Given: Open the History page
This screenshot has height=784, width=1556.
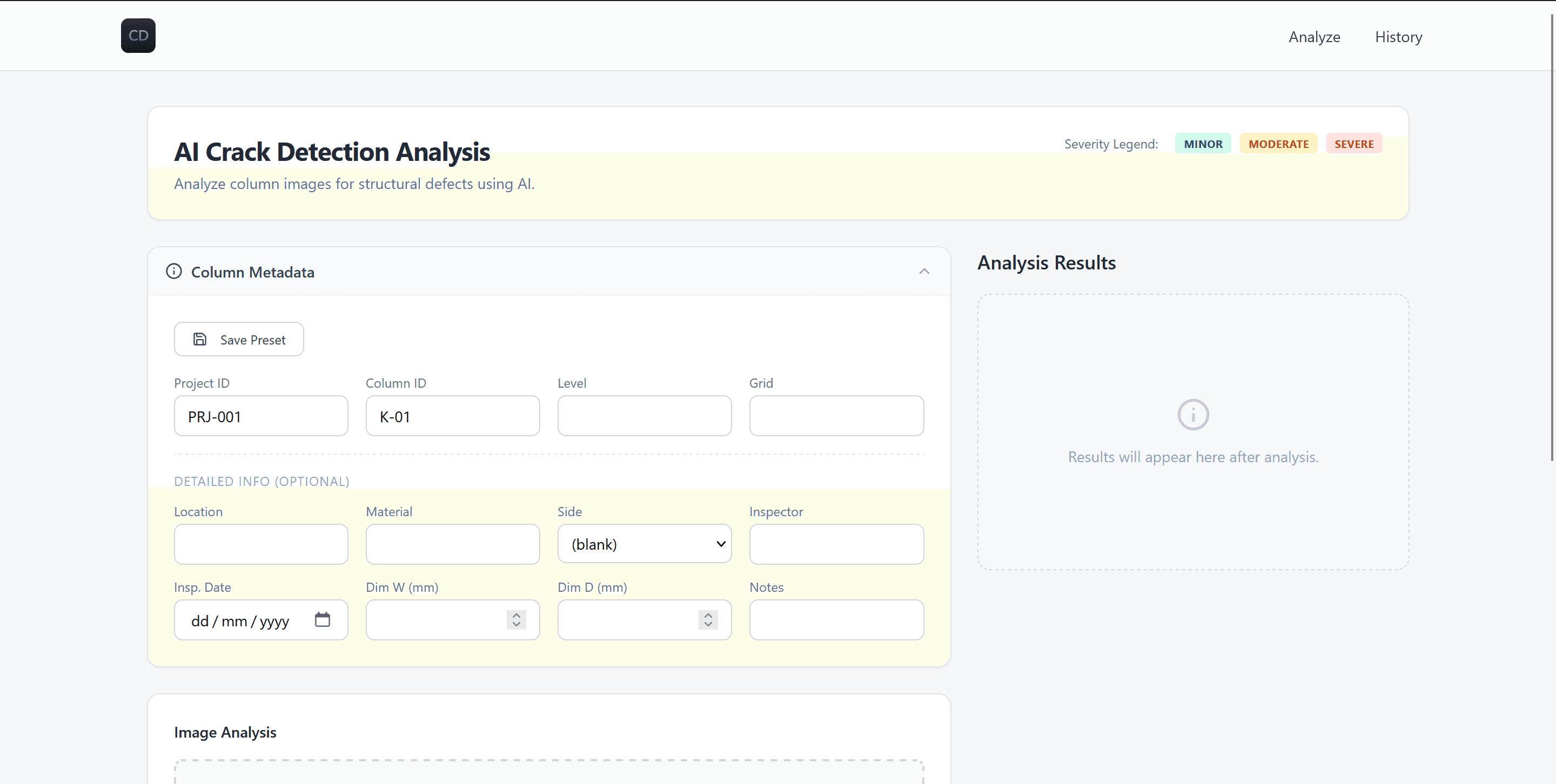Looking at the screenshot, I should [1398, 37].
